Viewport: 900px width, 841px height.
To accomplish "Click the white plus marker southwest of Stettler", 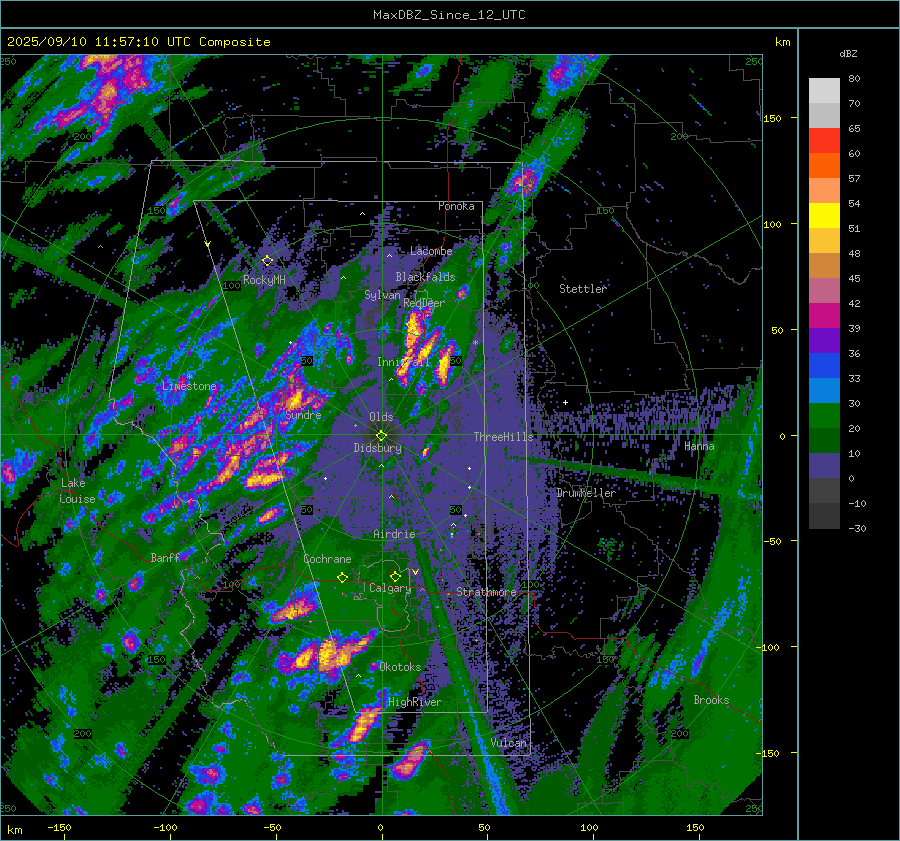I will [565, 402].
